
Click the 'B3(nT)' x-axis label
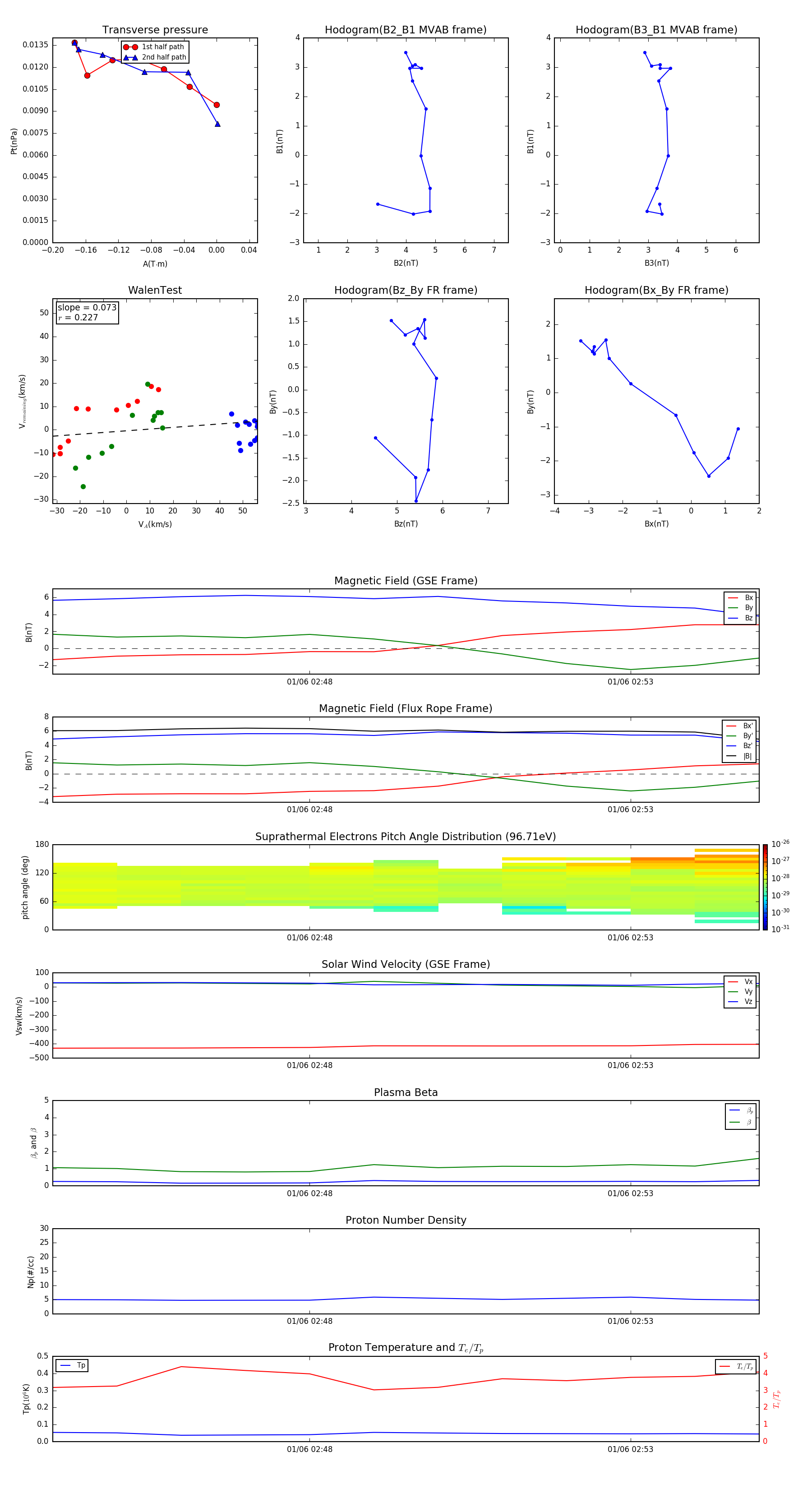pos(656,263)
